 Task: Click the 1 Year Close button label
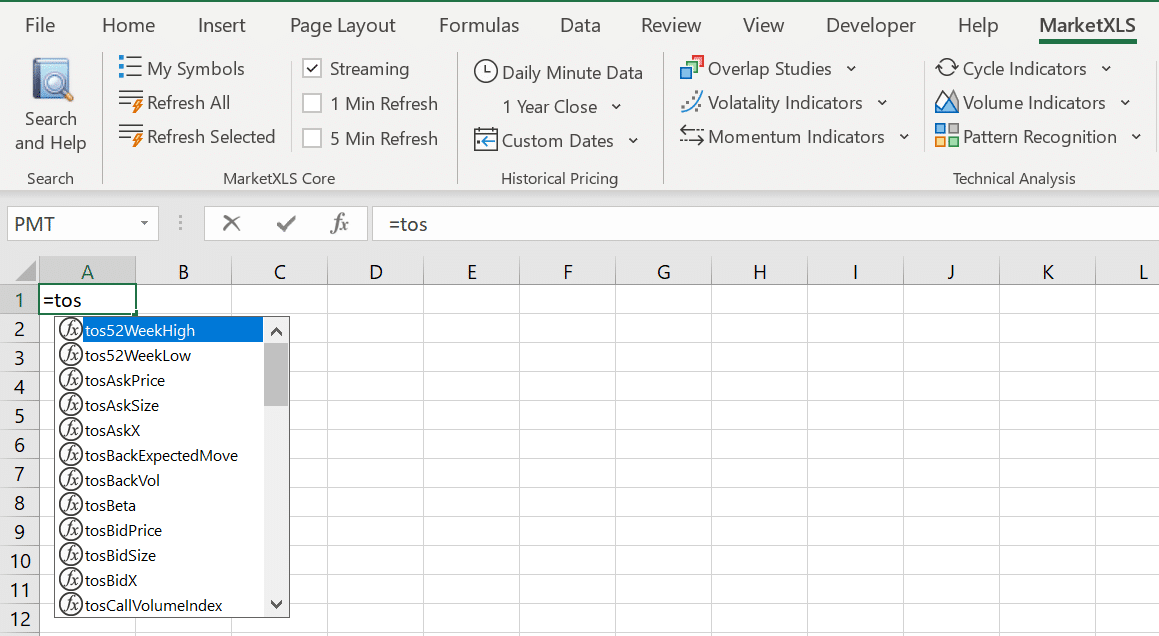coord(550,107)
